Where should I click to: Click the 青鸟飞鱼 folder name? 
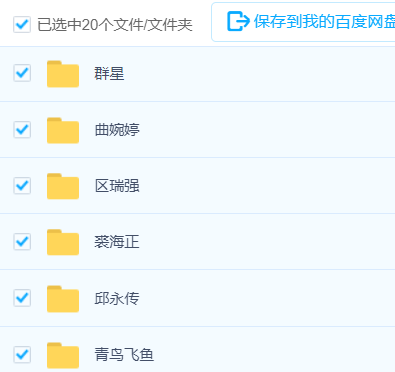pos(124,355)
